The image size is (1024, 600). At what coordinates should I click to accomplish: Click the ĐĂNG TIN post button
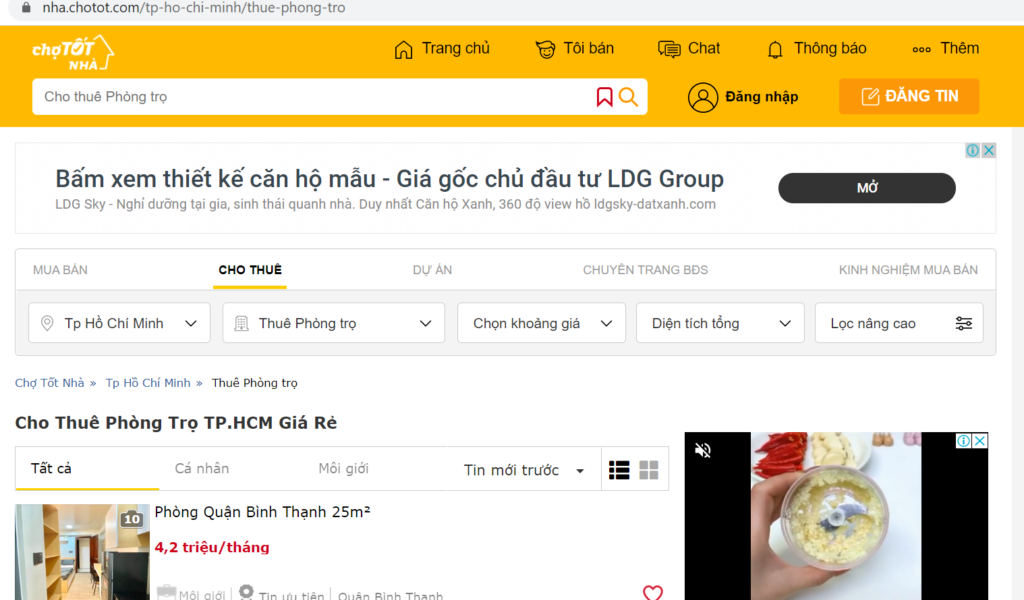point(908,96)
